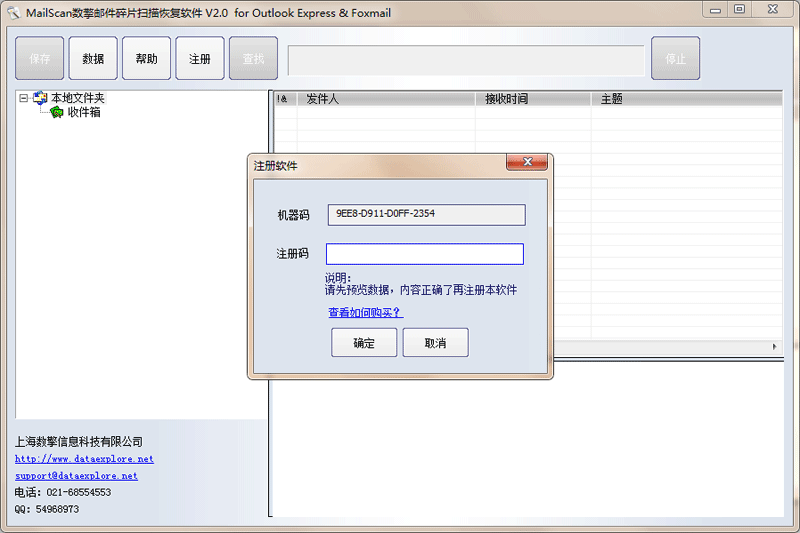The image size is (800, 533).
Task: Sort by 主题 column header
Action: click(x=687, y=99)
